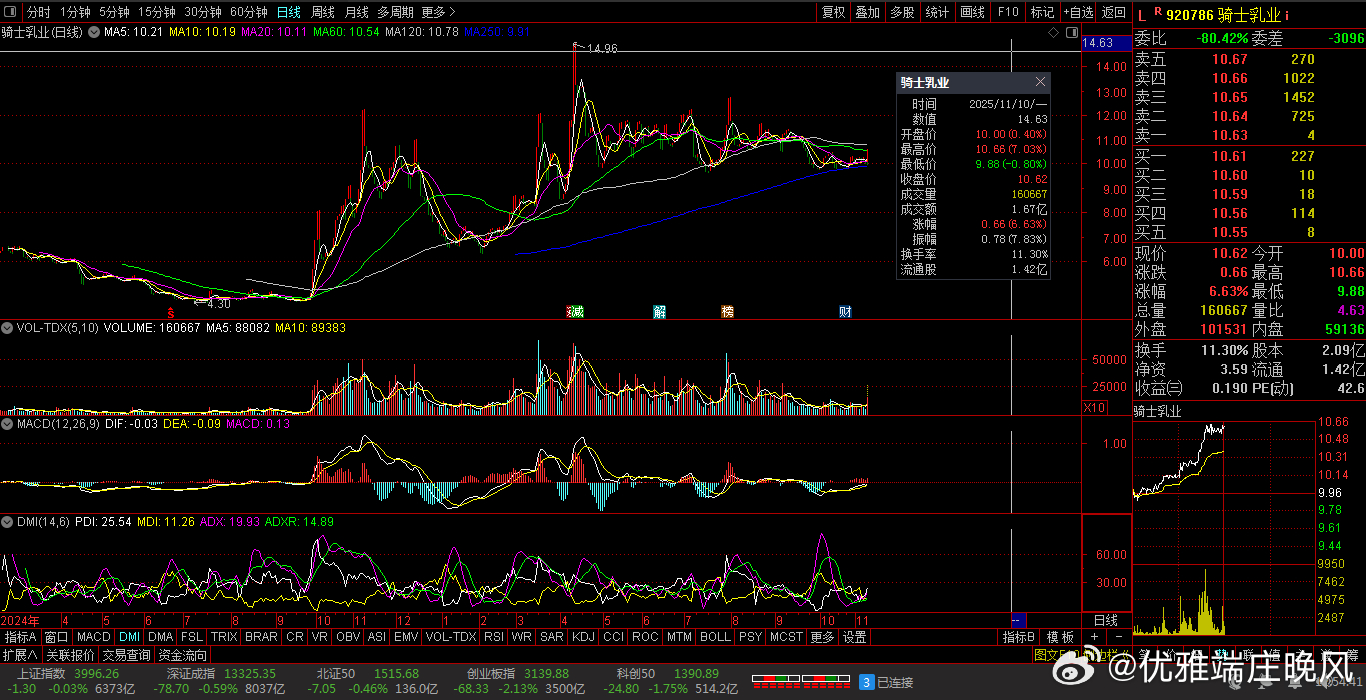1366x700 pixels.
Task: Toggle 叠加 overlay mode
Action: coord(867,12)
